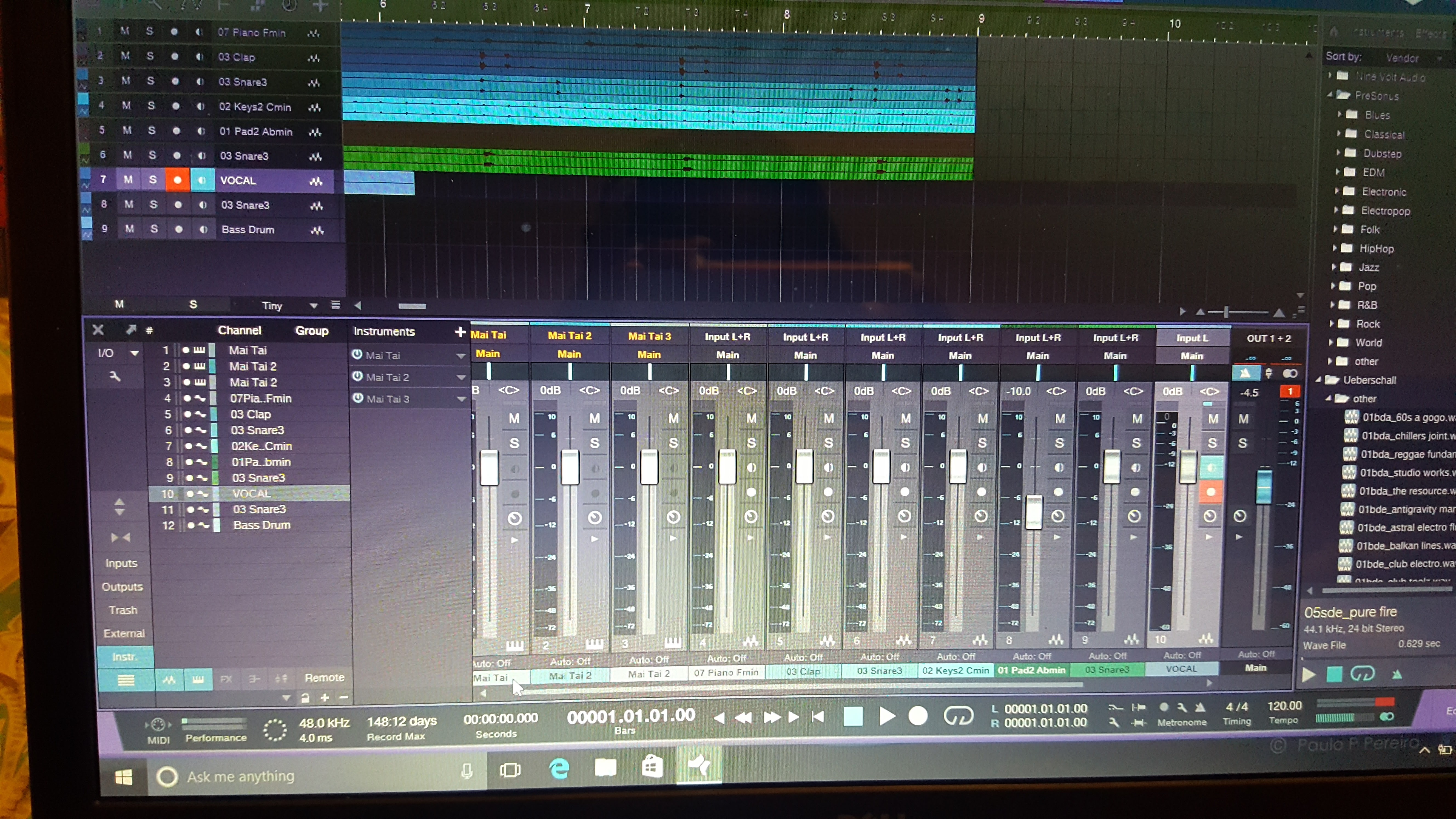Open Mai Tai instrument dropdown arrow

[461, 356]
